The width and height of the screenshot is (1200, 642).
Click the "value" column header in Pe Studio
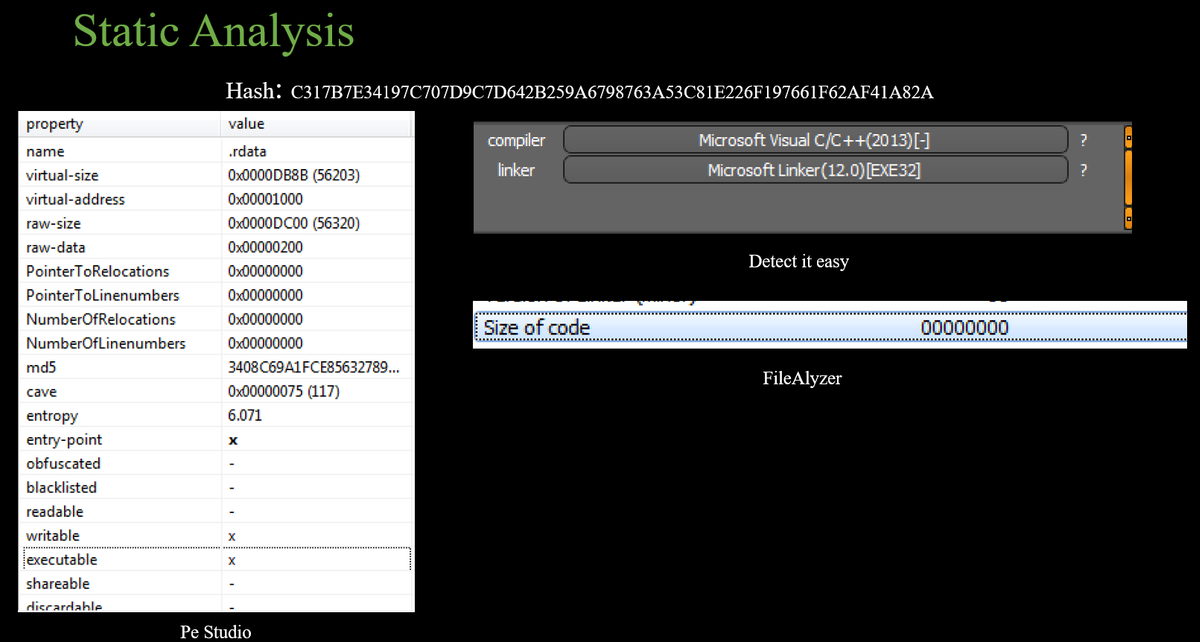pyautogui.click(x=317, y=125)
